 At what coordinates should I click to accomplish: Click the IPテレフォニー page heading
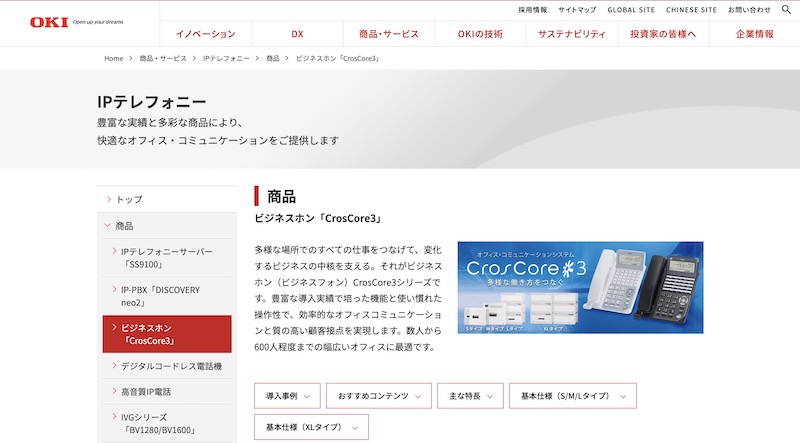tap(152, 102)
